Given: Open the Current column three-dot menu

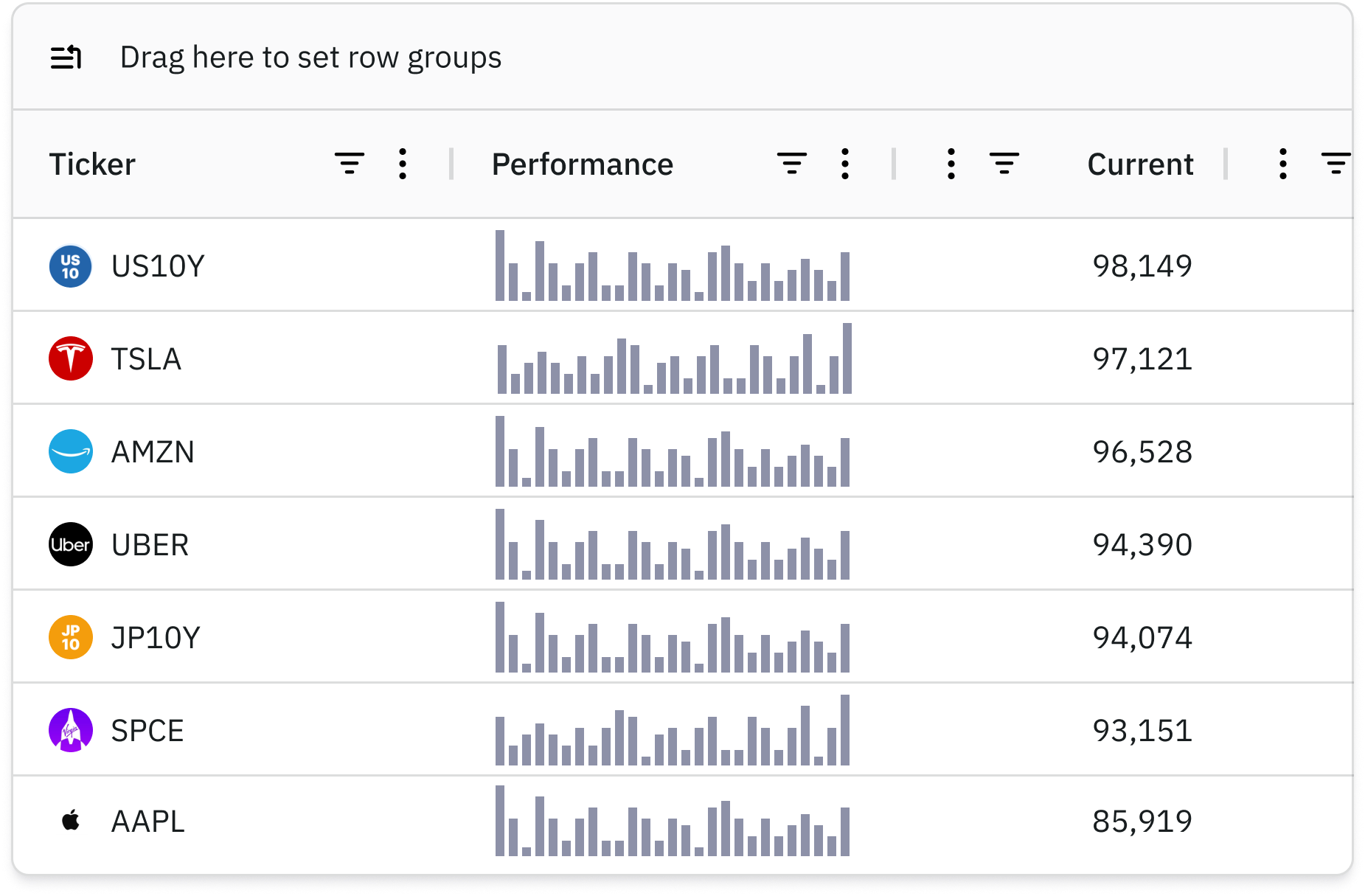Looking at the screenshot, I should click(951, 164).
